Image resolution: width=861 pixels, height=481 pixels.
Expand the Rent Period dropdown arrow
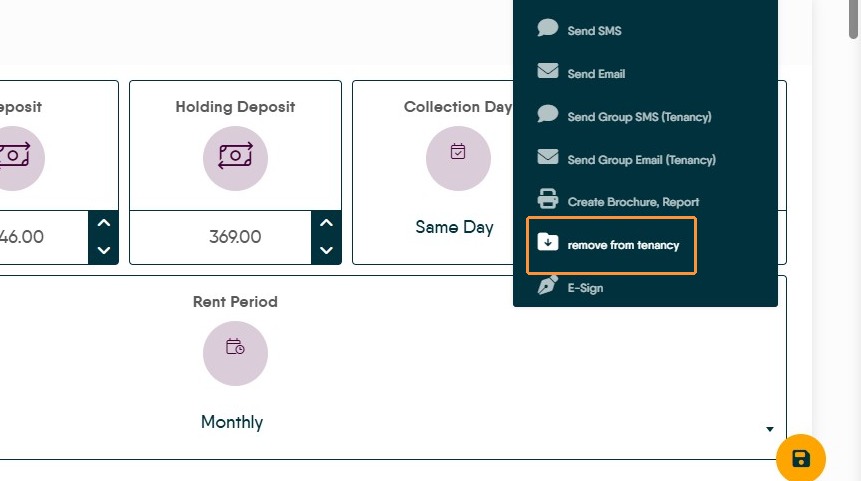pyautogui.click(x=769, y=429)
